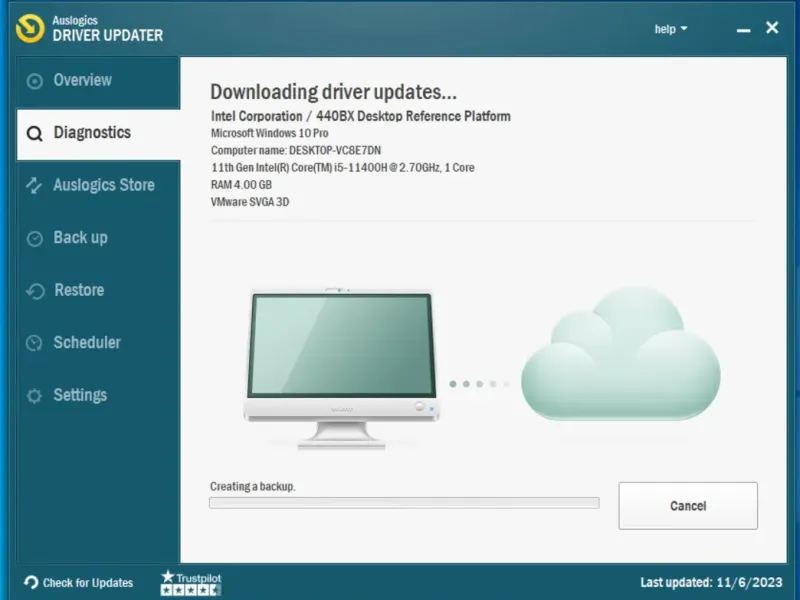Select the Restore tab

pos(98,291)
